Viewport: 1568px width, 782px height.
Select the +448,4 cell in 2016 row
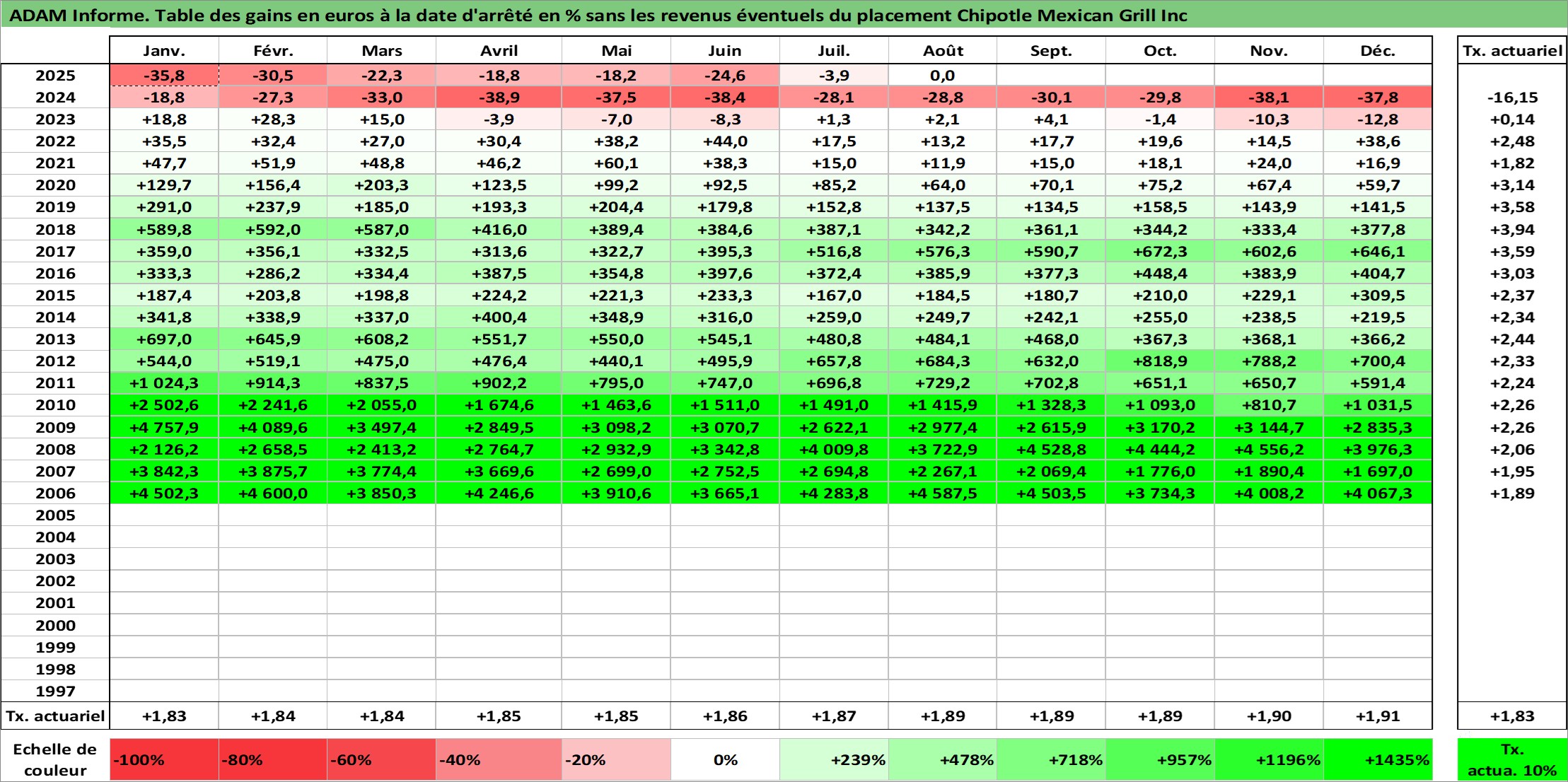[x=1160, y=274]
